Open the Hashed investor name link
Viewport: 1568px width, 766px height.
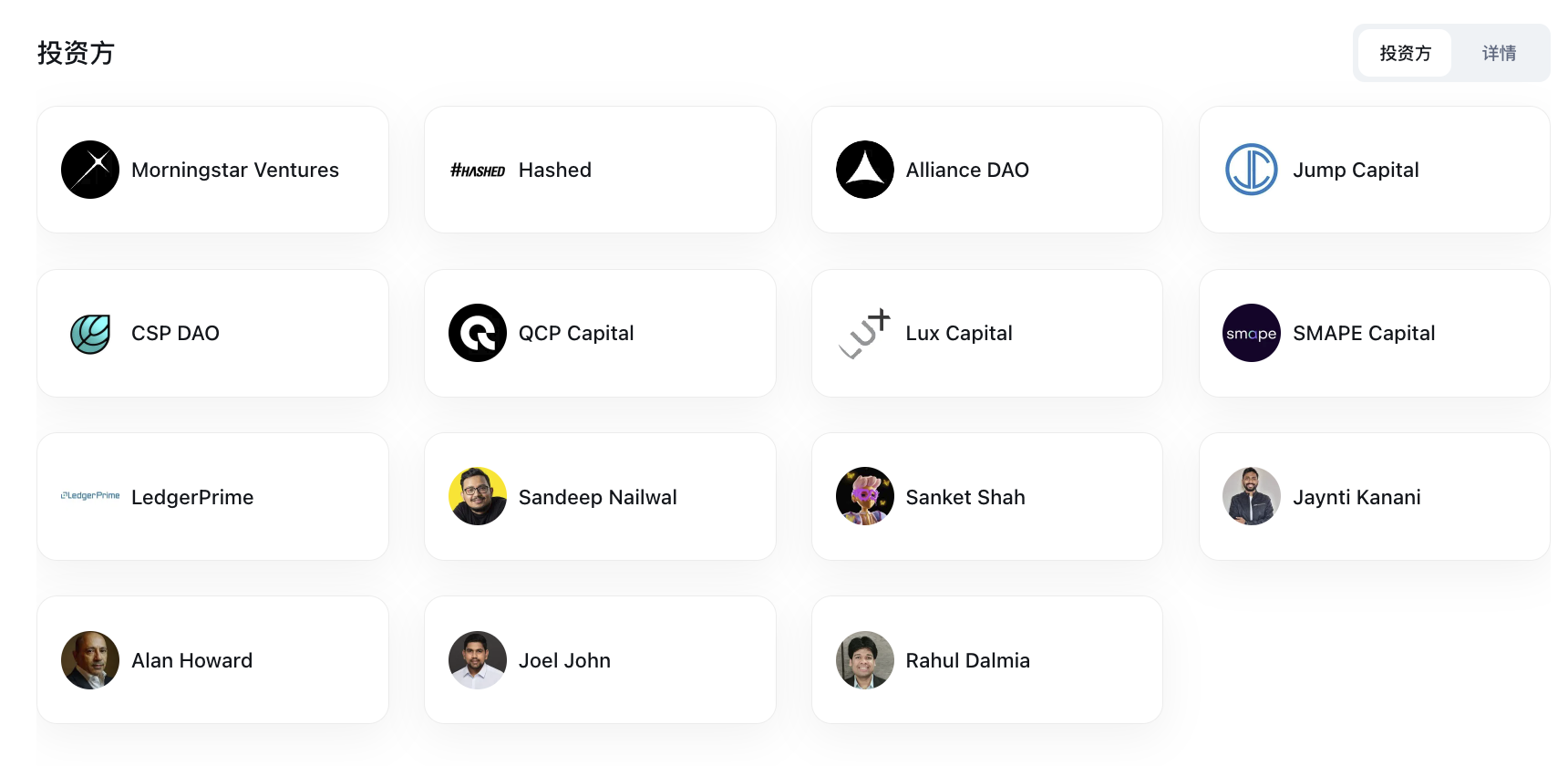click(x=555, y=170)
